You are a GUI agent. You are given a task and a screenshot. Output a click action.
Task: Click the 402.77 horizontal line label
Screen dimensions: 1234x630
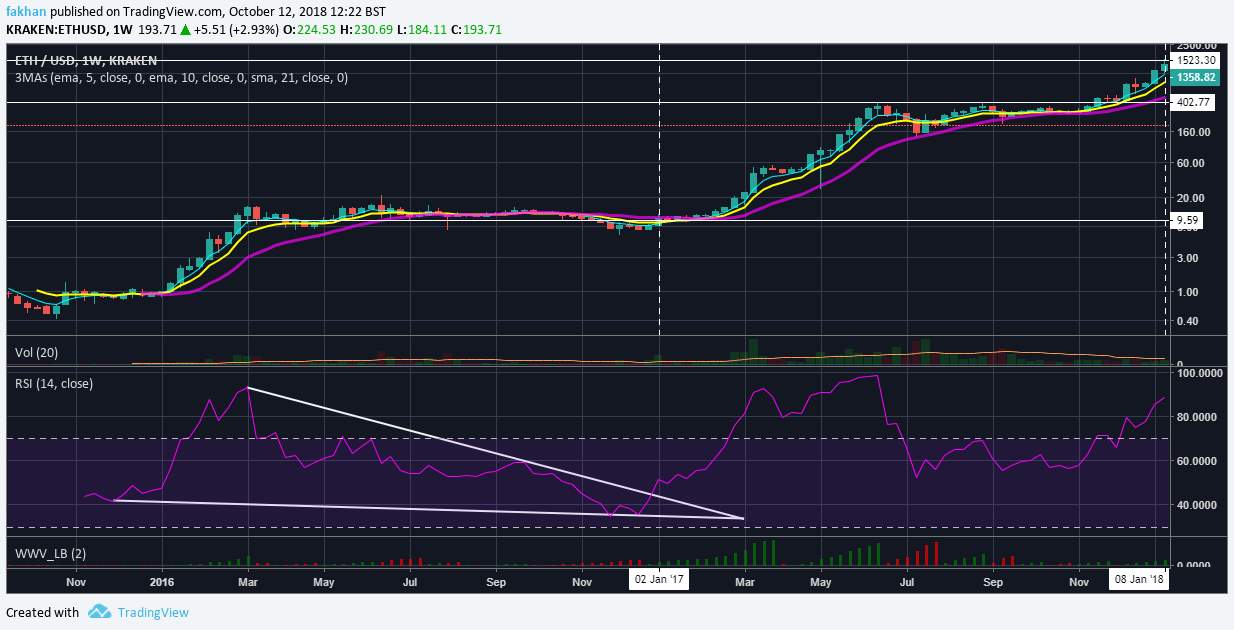(1195, 102)
